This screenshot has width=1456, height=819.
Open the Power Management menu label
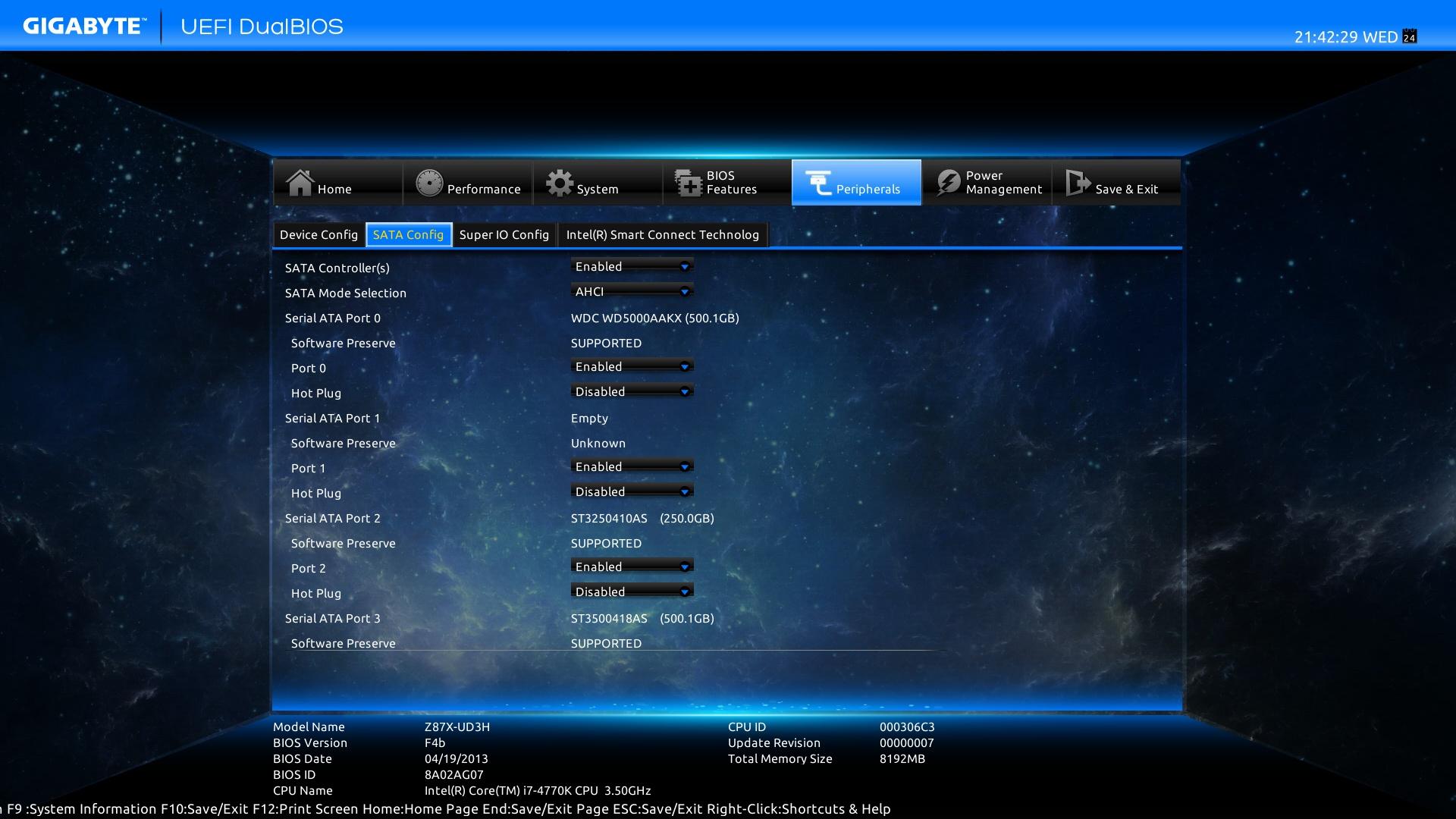tap(1004, 183)
